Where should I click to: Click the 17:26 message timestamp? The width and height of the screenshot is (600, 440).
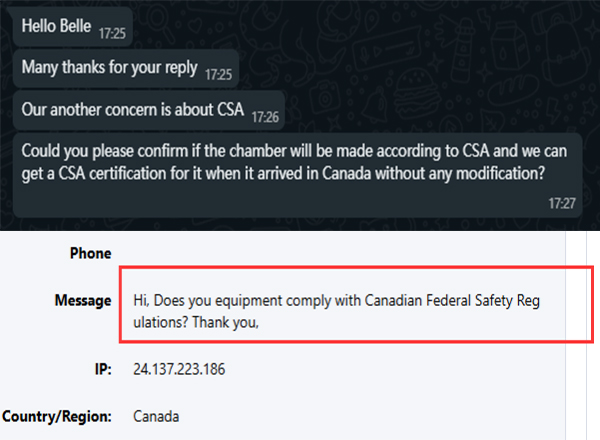point(264,115)
